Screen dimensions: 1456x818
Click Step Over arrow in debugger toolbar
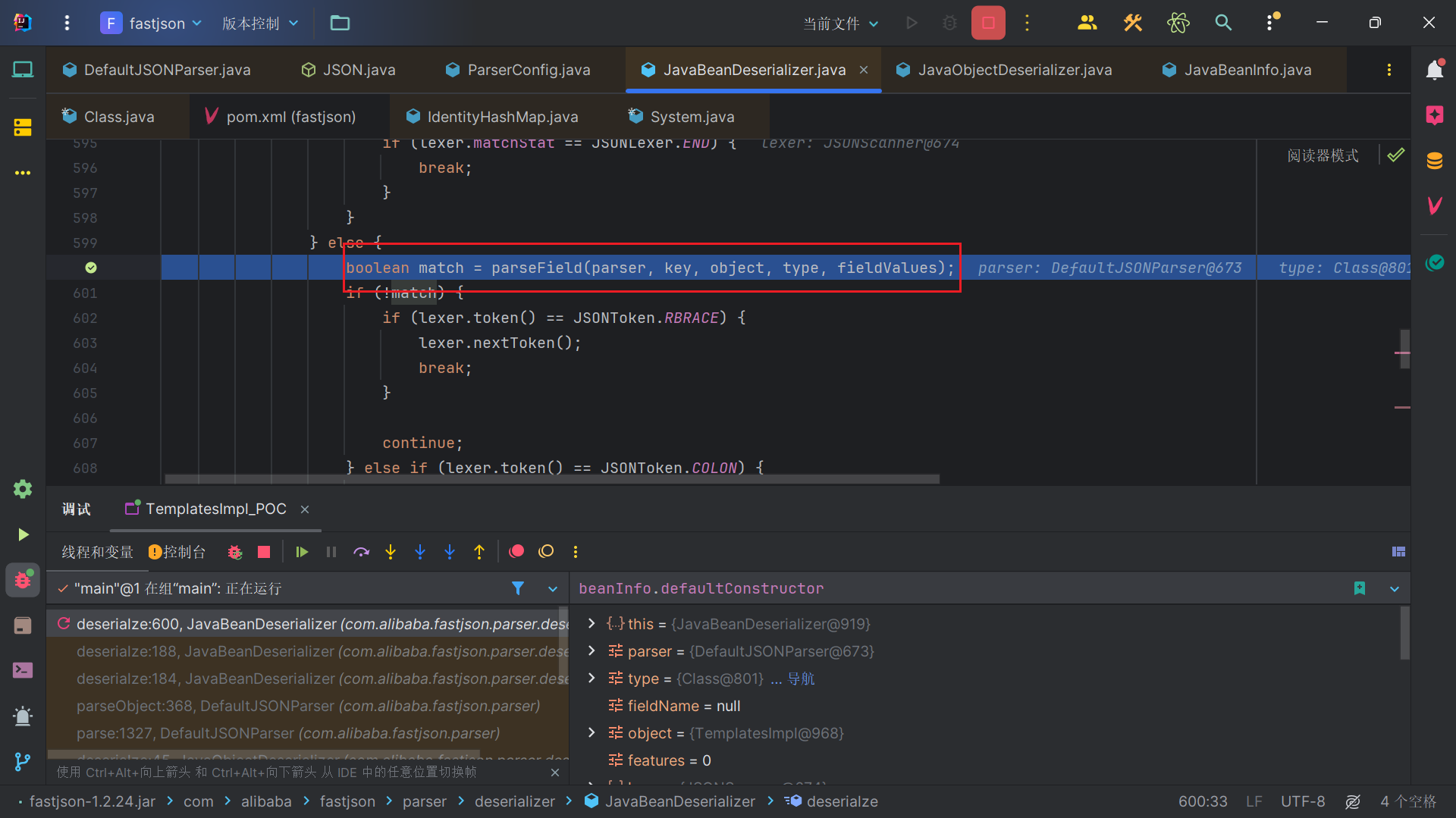pos(361,552)
